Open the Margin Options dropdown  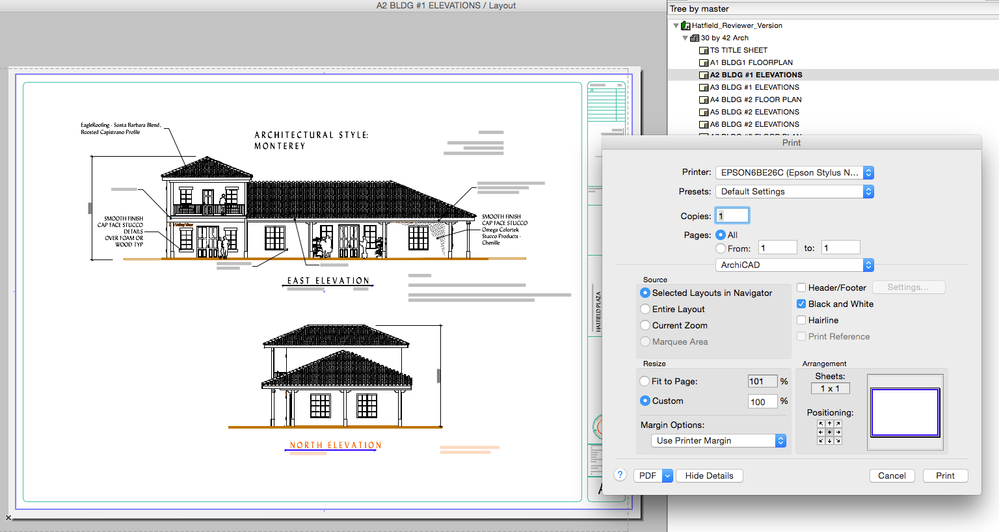click(717, 440)
